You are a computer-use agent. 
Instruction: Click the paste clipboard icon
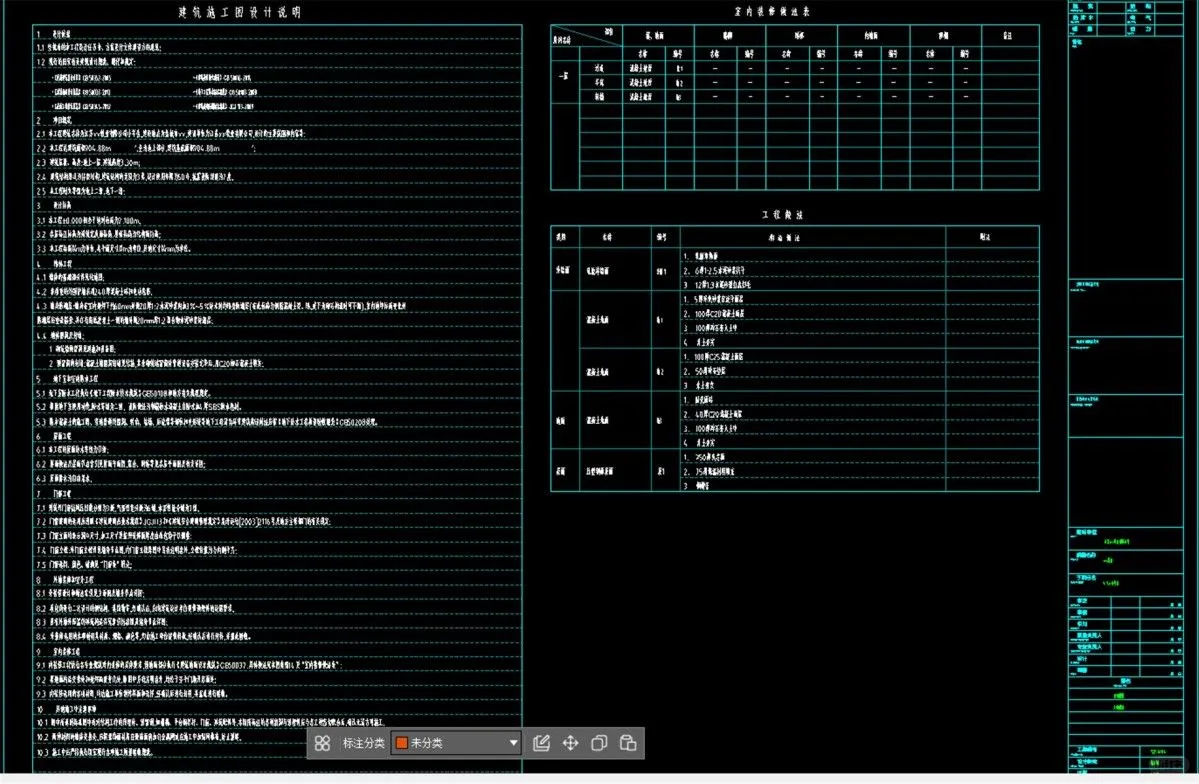(x=628, y=743)
